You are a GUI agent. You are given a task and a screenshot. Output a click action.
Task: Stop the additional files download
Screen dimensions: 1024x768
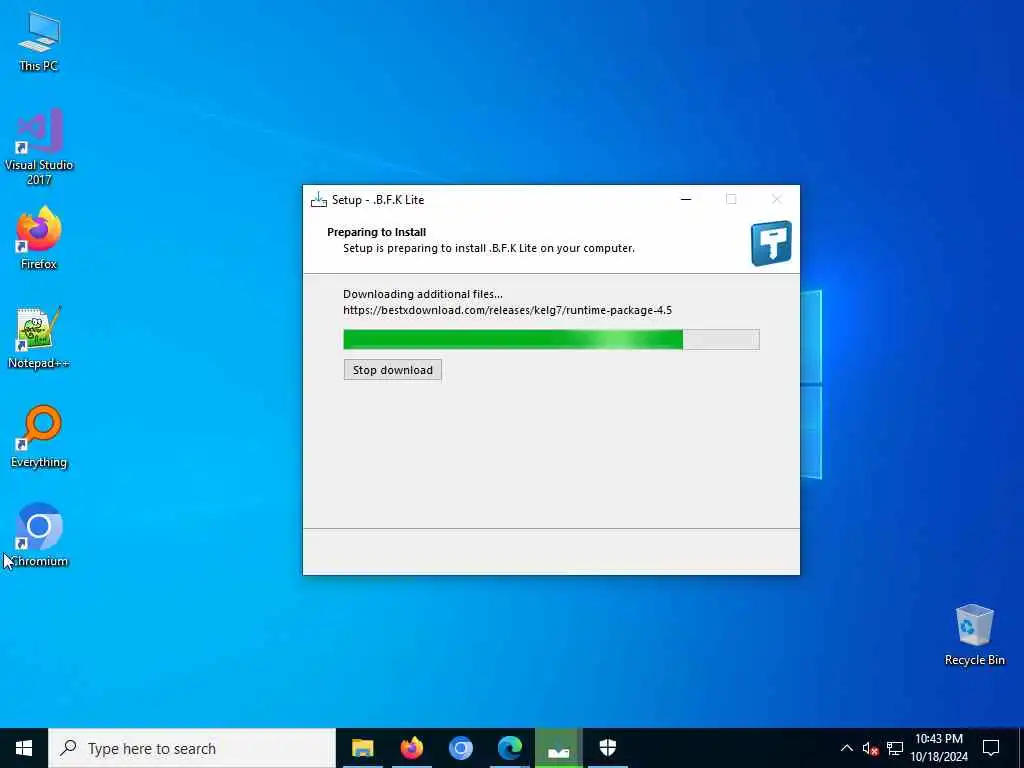tap(392, 370)
